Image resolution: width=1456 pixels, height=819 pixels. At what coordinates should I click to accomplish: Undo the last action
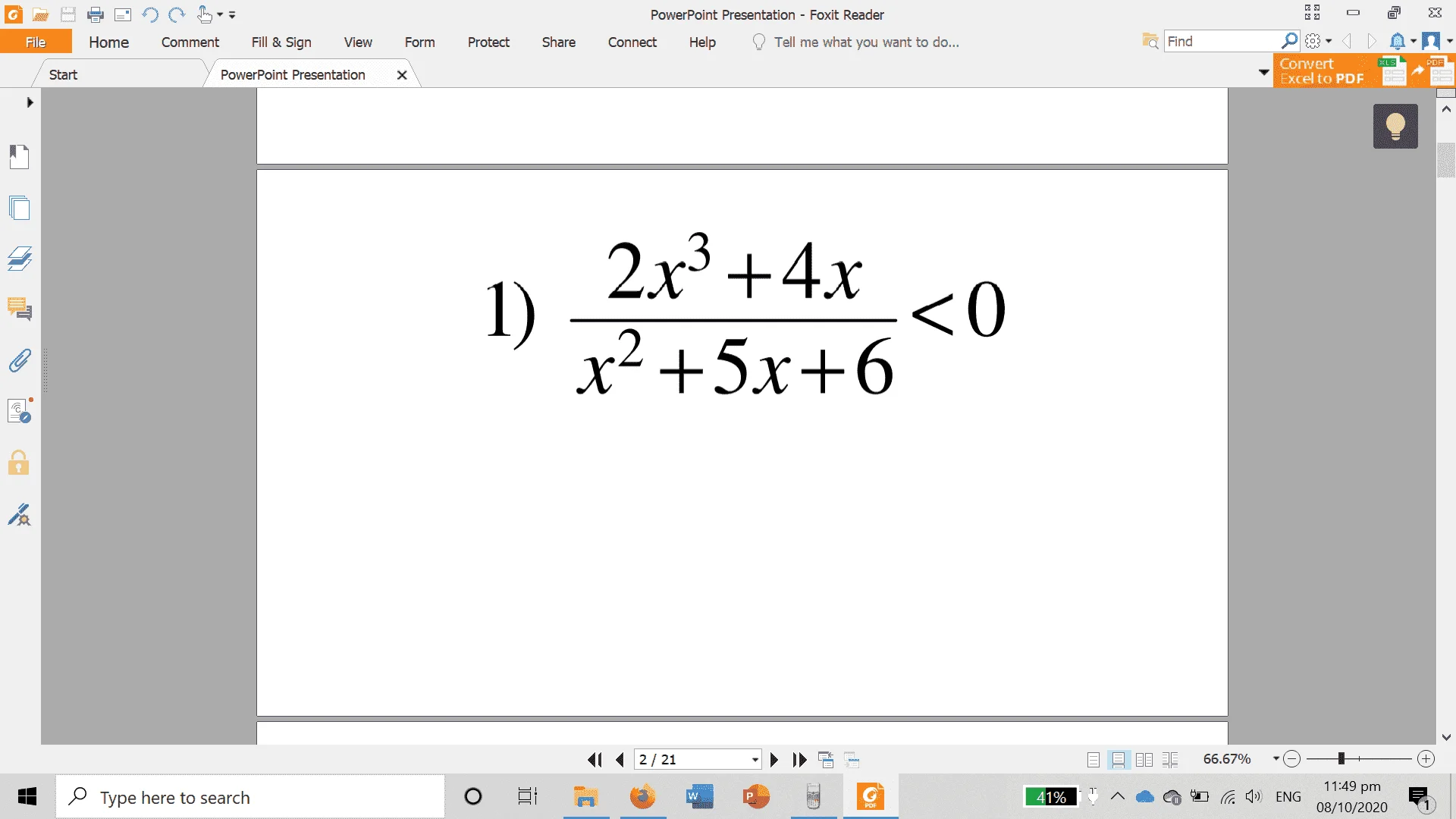(x=150, y=14)
